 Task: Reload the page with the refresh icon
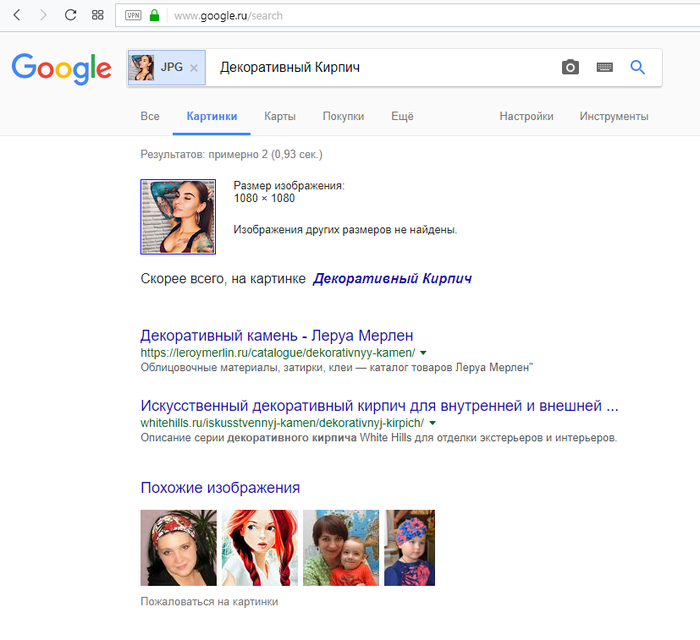coord(71,15)
